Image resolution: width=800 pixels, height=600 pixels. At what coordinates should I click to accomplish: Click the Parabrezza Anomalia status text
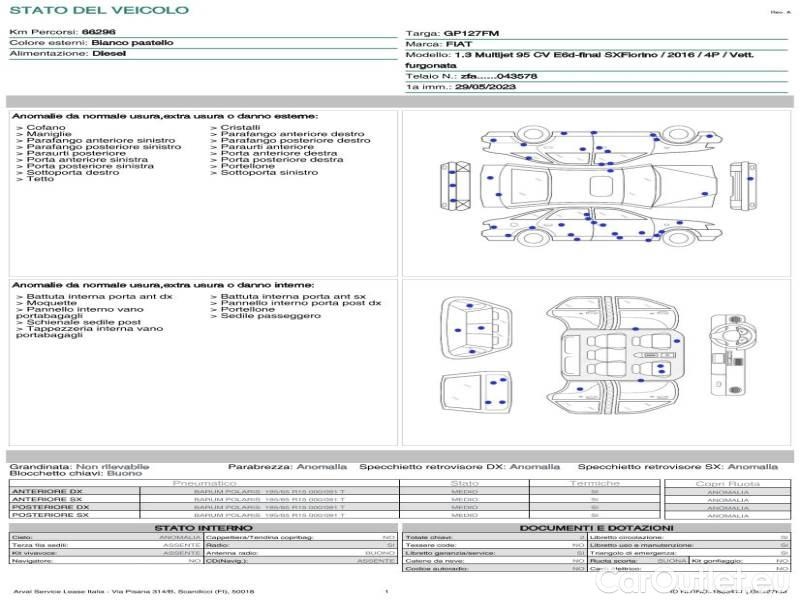[x=288, y=466]
